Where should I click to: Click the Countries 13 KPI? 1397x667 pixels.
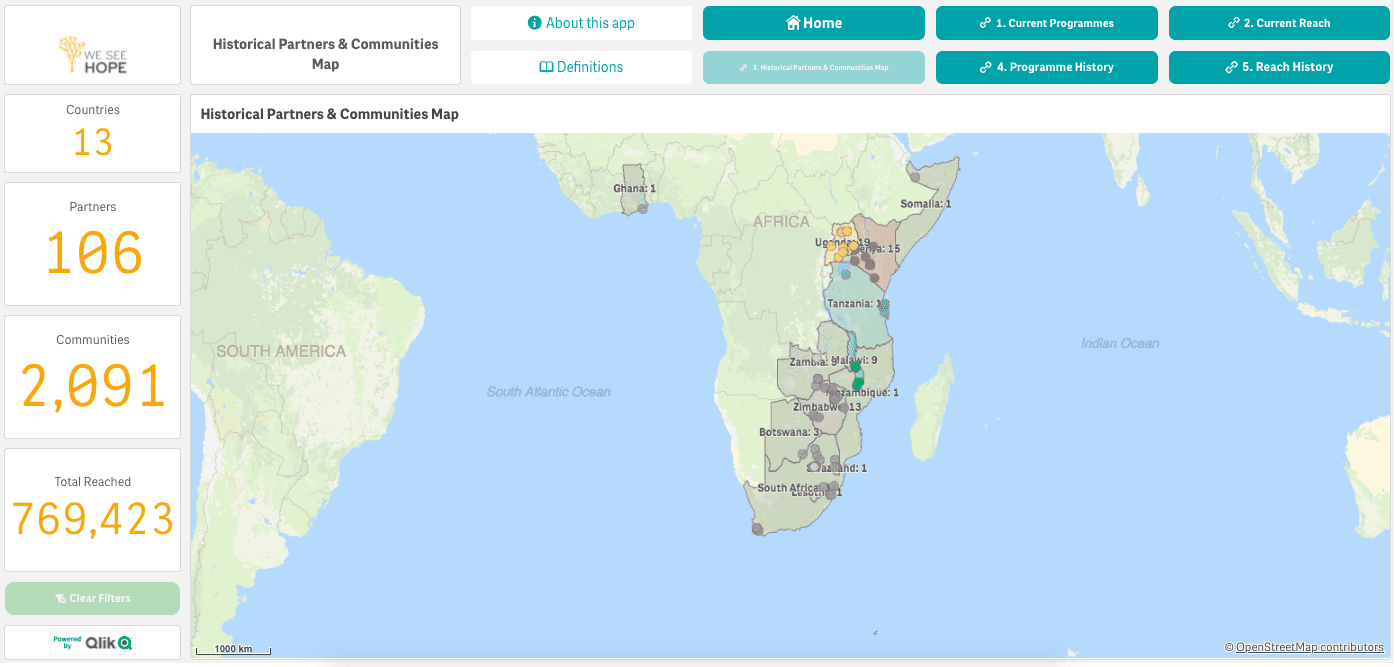[92, 133]
